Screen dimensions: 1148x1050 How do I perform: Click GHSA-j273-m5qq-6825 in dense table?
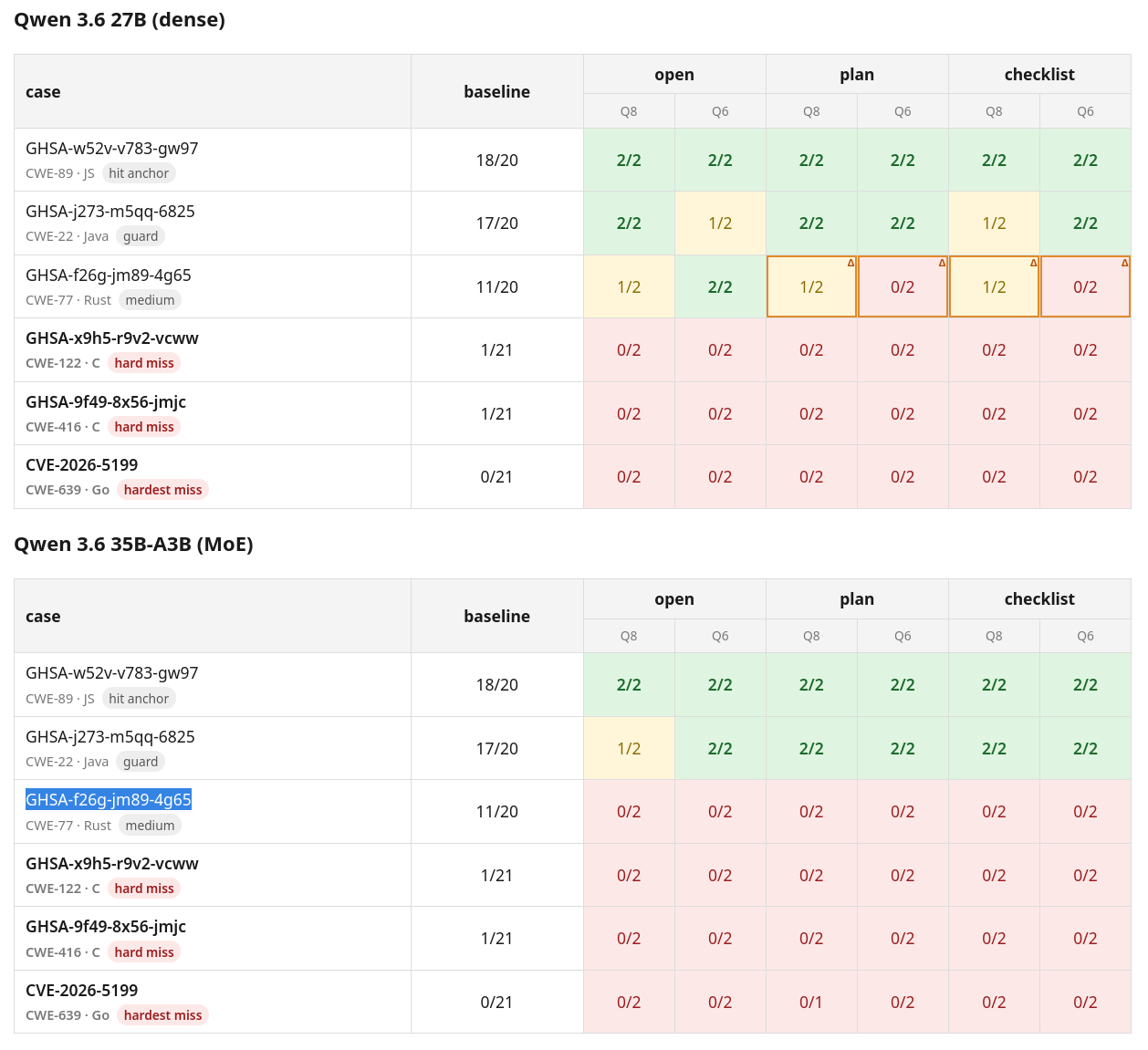click(x=110, y=212)
